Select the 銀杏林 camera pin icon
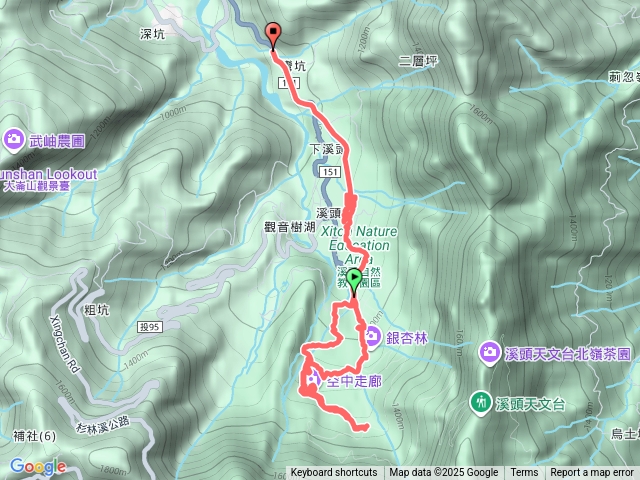640x480 pixels. tap(371, 338)
